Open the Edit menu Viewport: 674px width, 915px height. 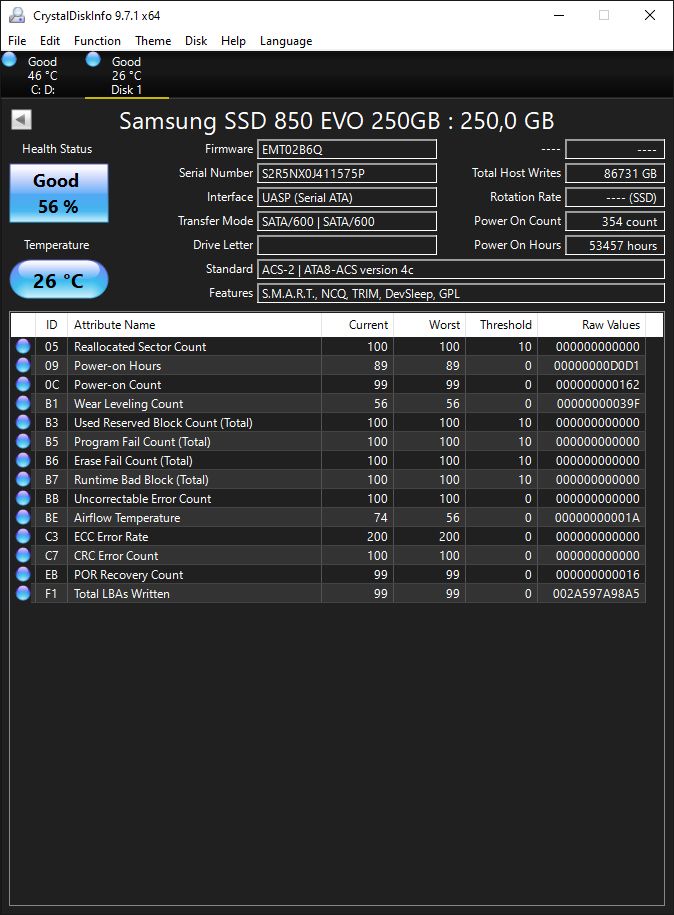(x=50, y=41)
